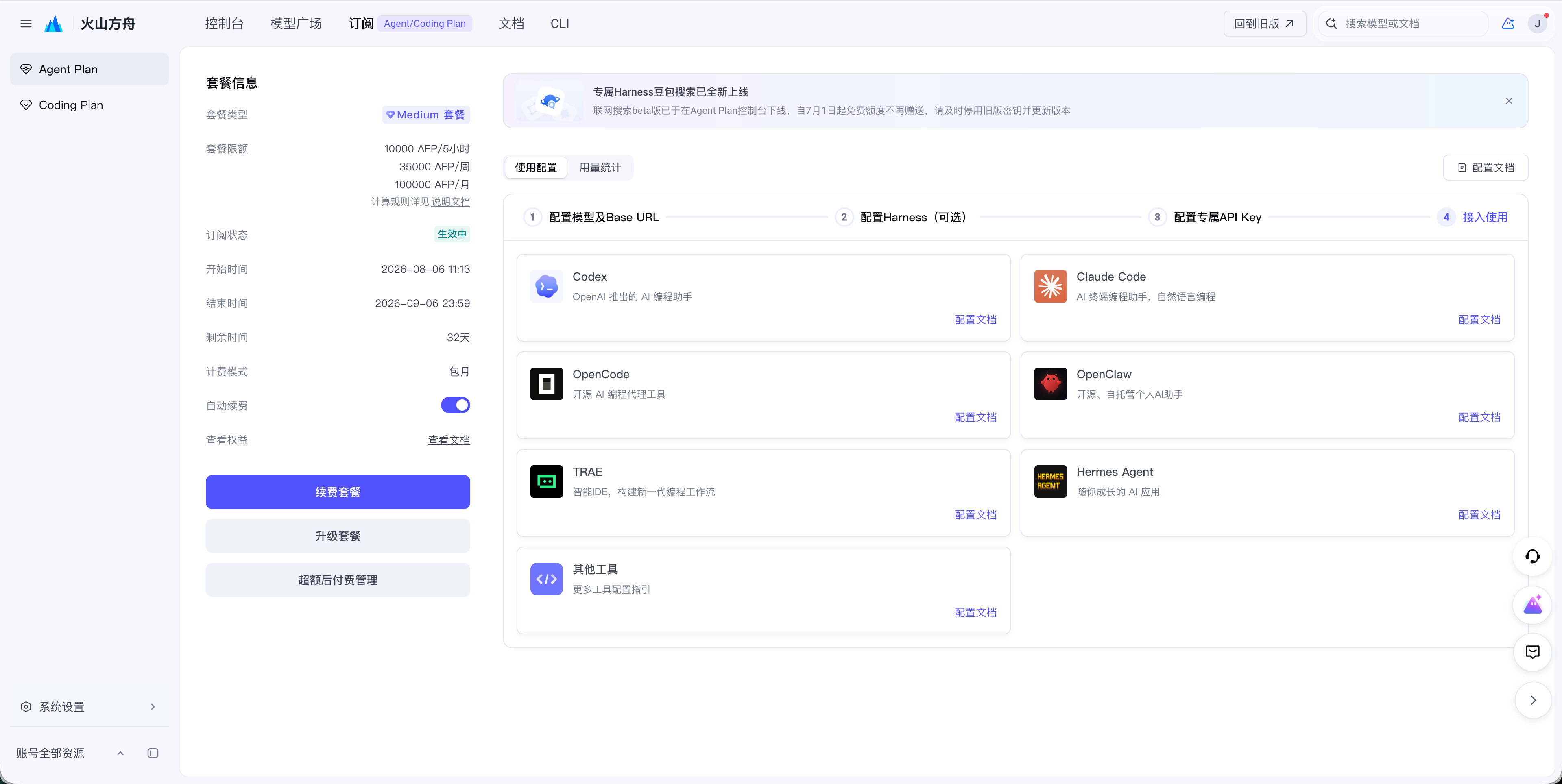Click the Hermes Agent app icon
This screenshot has height=784, width=1562.
point(1050,481)
